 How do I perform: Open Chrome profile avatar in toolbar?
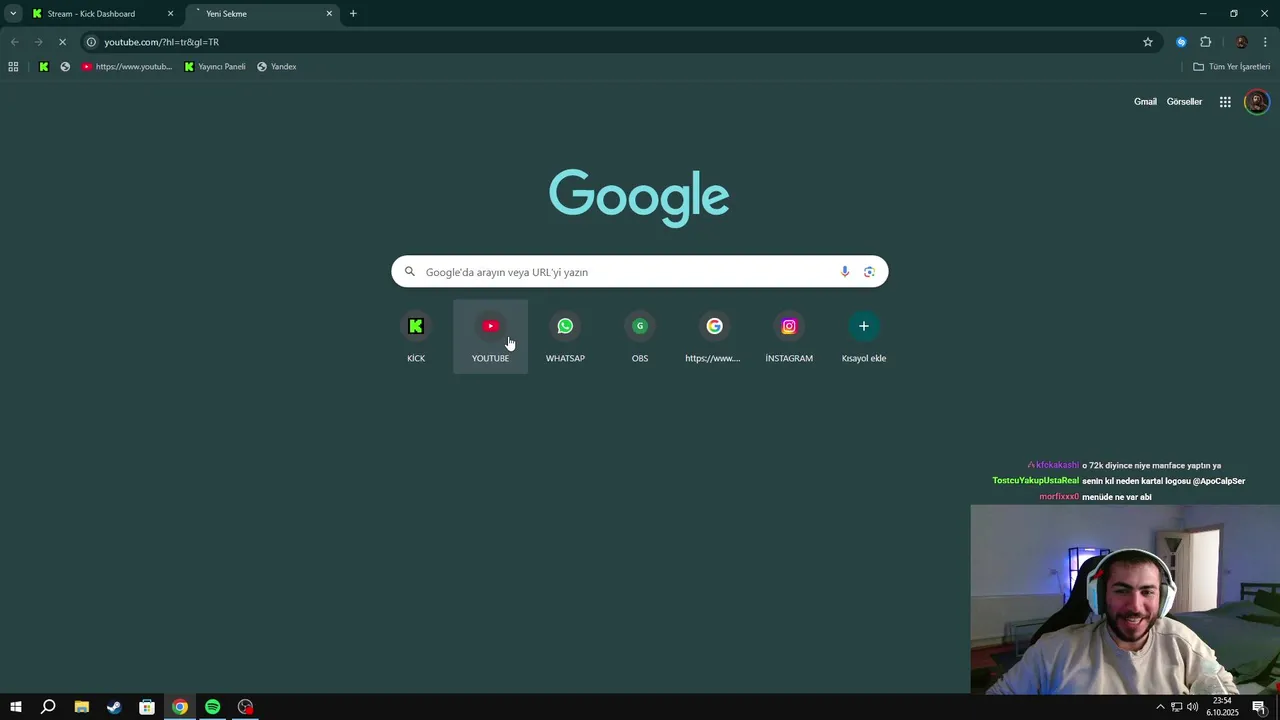1241,42
